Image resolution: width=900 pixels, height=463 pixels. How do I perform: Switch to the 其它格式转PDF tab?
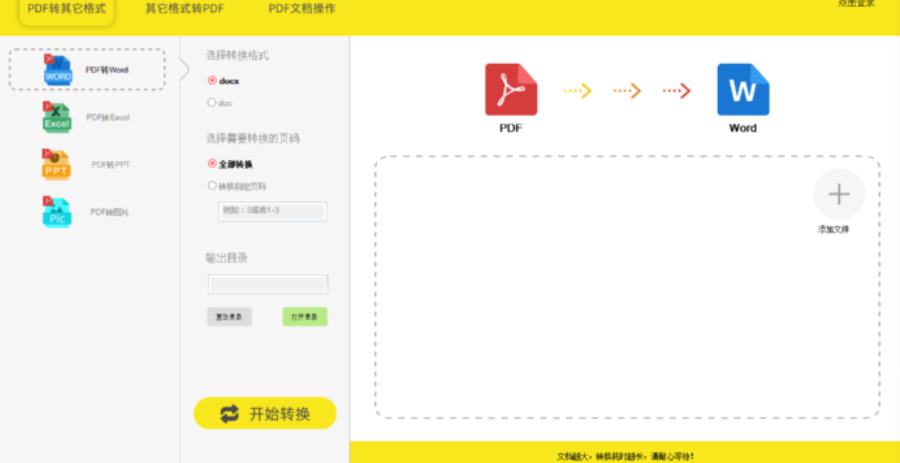184,9
